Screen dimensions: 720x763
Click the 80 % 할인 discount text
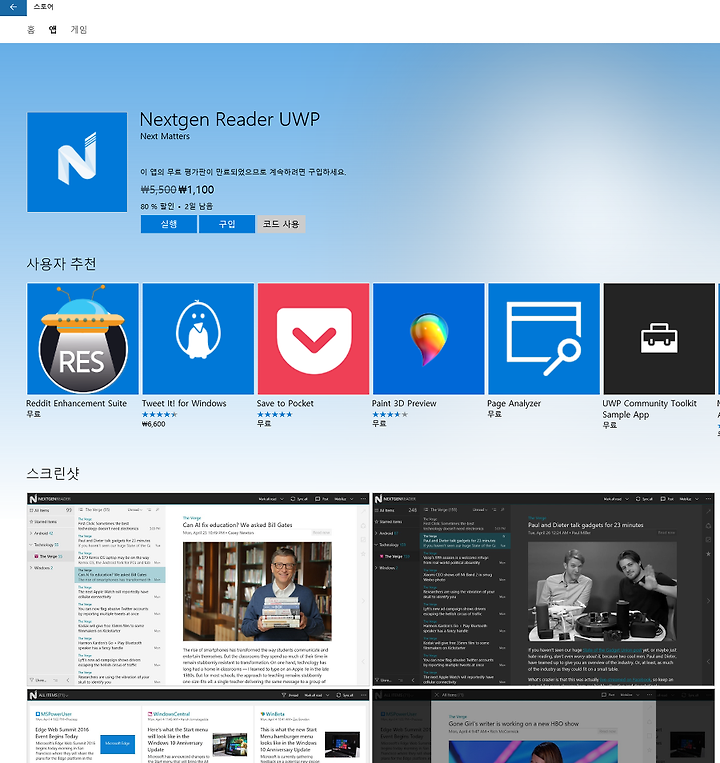pyautogui.click(x=157, y=206)
